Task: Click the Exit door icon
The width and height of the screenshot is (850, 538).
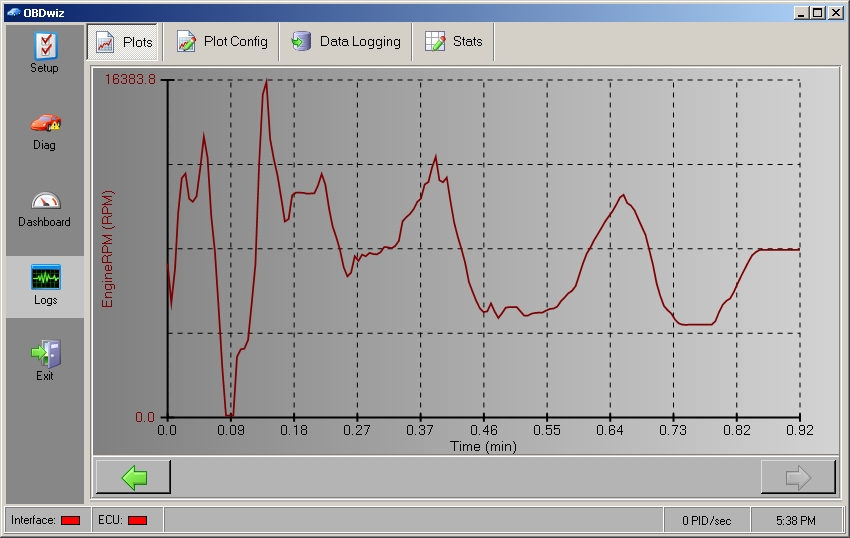Action: tap(44, 354)
